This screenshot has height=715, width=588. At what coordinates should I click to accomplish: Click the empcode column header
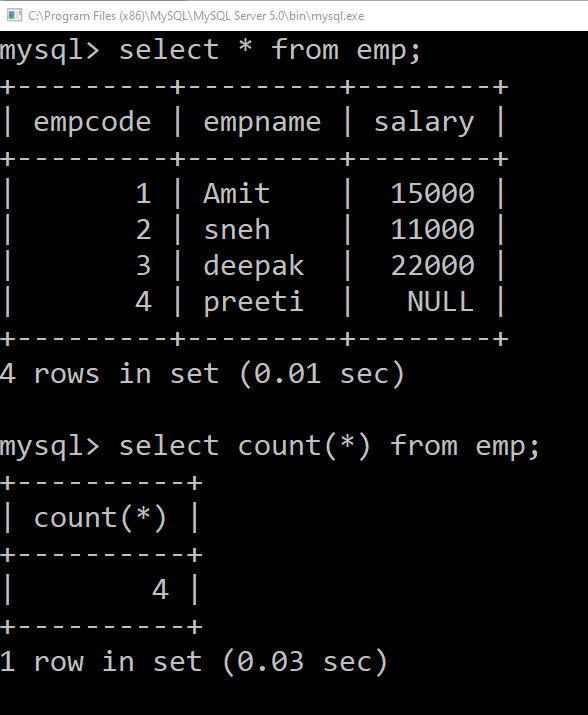coord(92,123)
